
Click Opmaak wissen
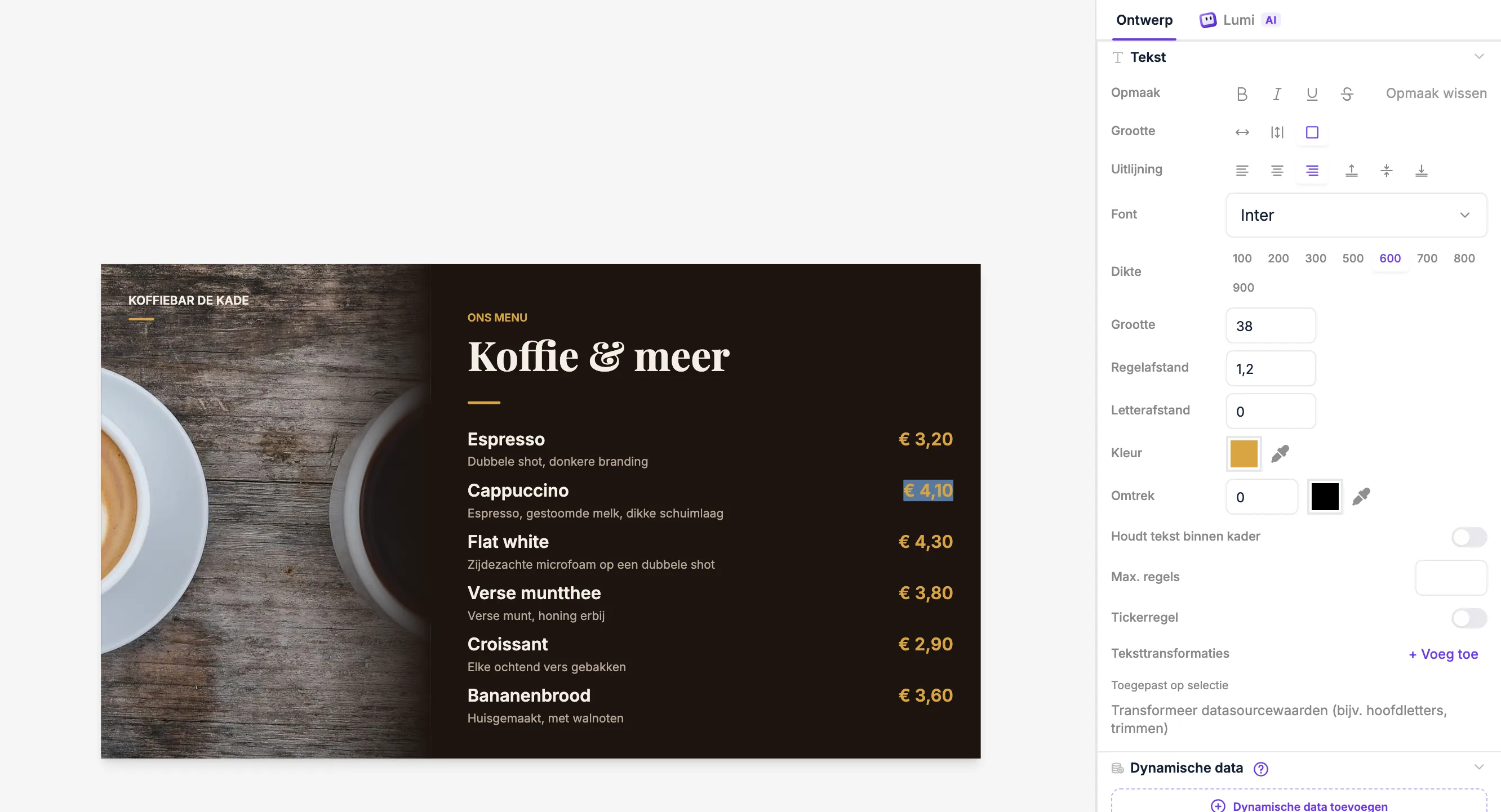[1436, 93]
